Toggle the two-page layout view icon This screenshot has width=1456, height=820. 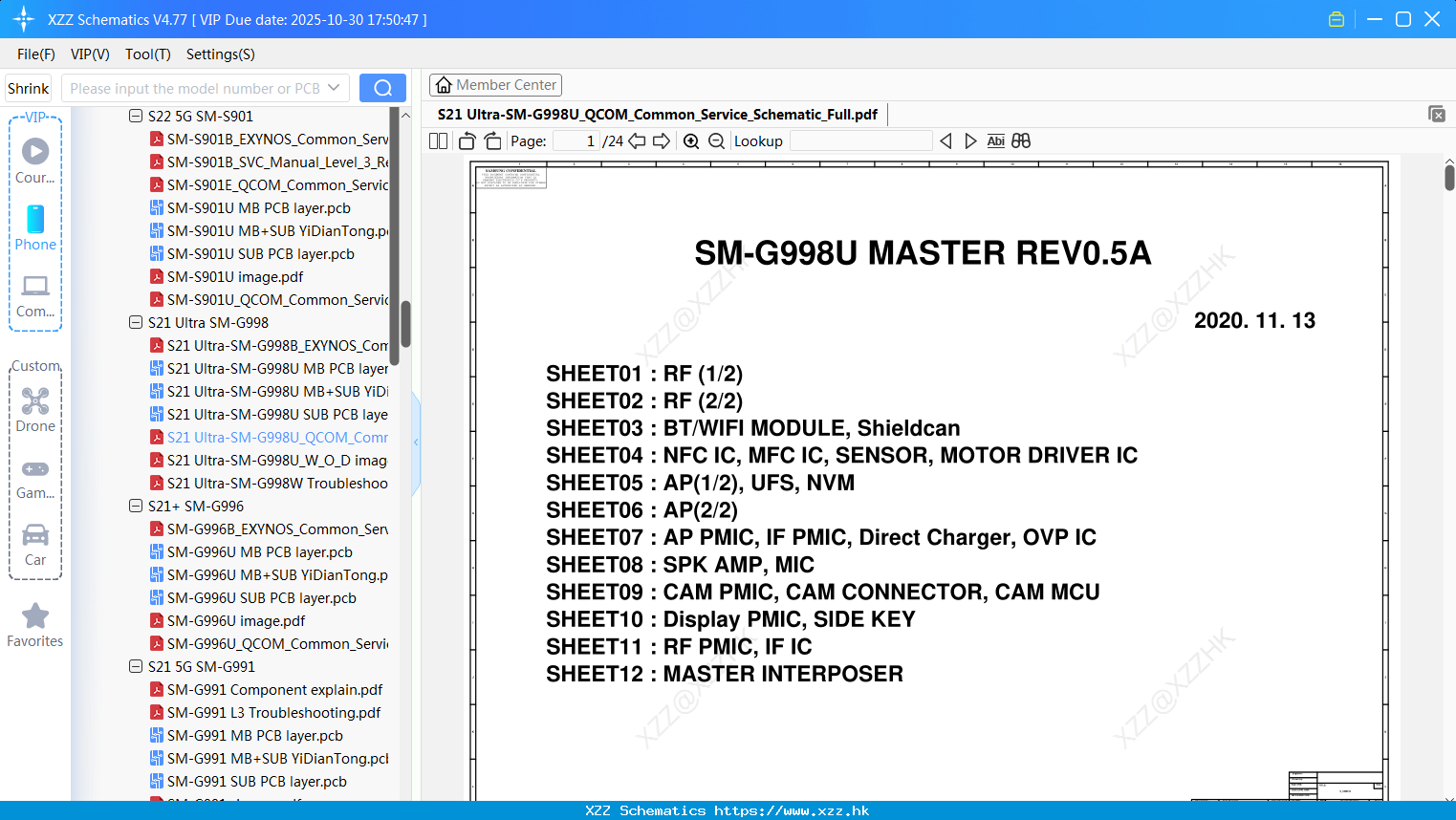[x=438, y=141]
